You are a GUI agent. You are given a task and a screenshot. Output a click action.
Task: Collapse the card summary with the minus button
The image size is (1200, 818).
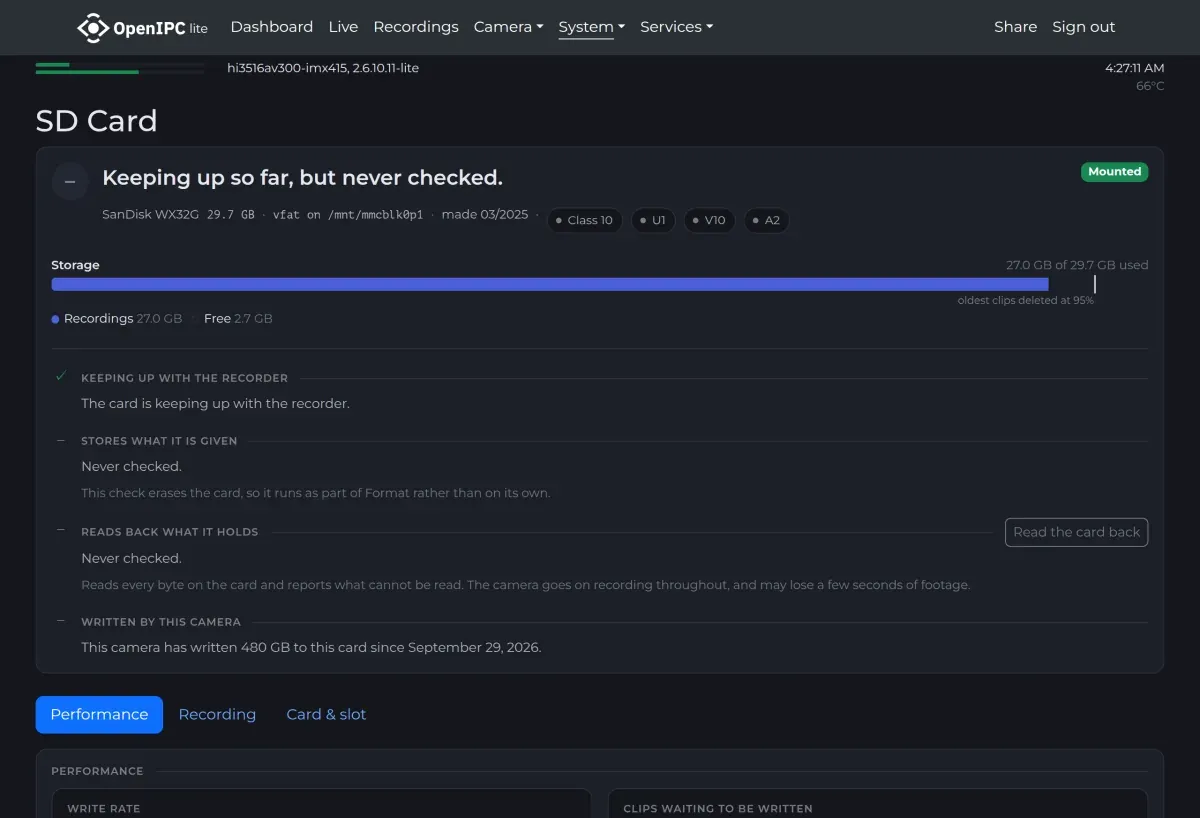(x=70, y=181)
